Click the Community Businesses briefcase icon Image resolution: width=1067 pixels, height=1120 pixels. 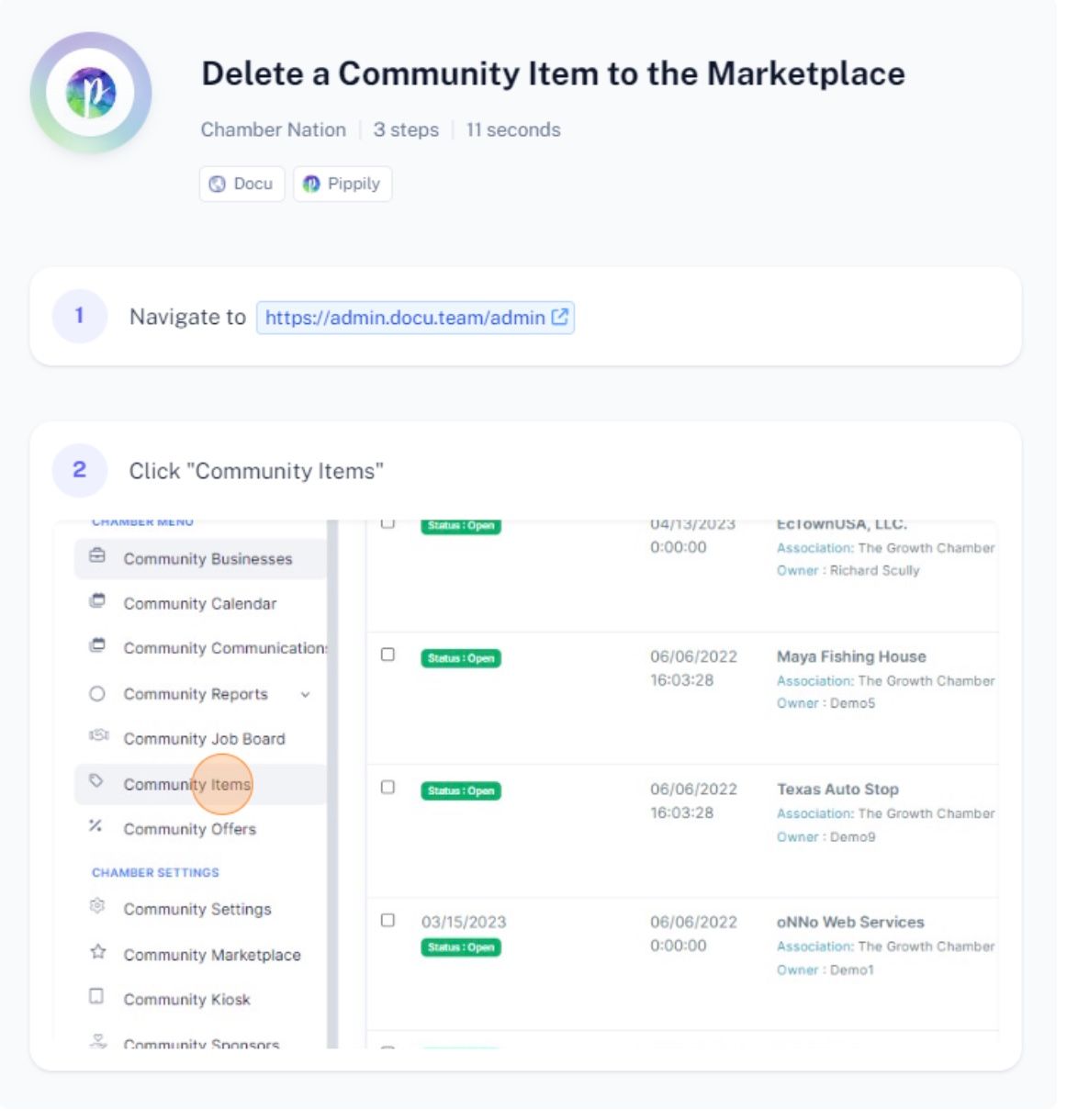[x=96, y=557]
